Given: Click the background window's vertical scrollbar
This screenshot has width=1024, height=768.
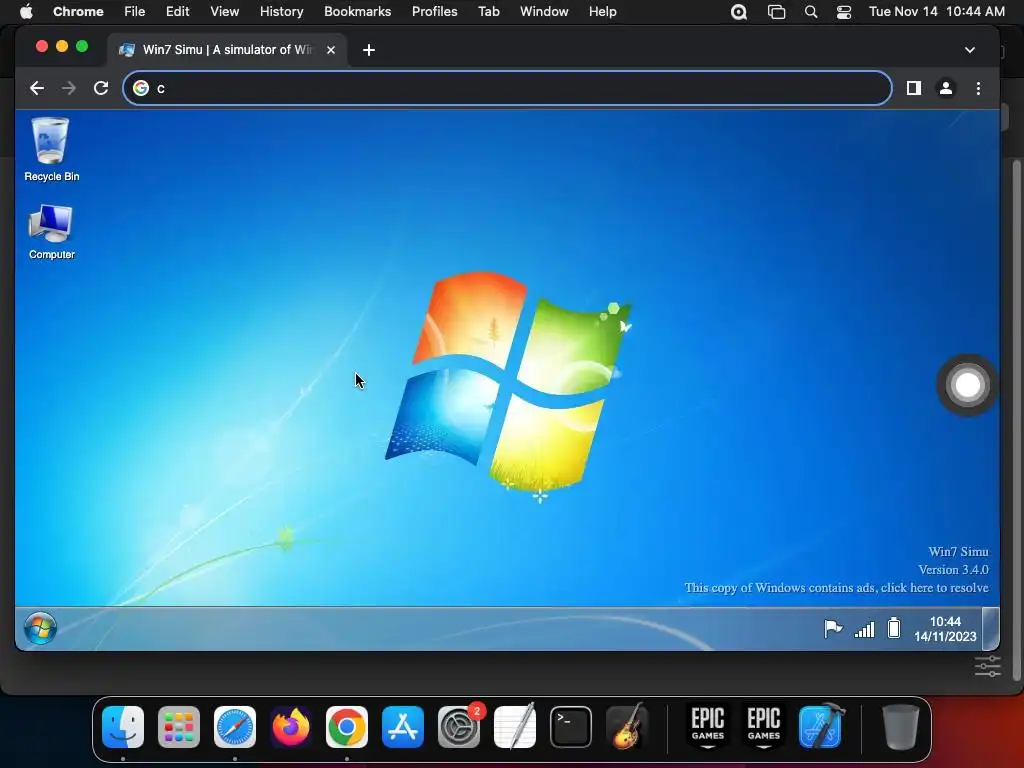Looking at the screenshot, I should click(x=1016, y=418).
